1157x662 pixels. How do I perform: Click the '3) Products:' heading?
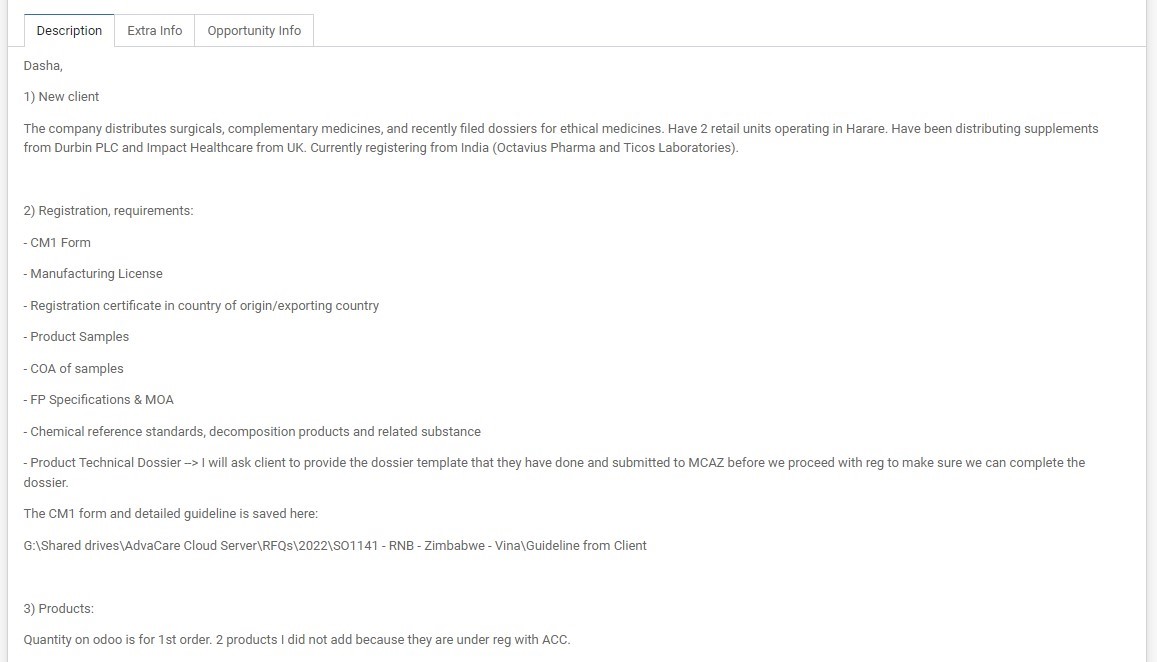click(x=58, y=609)
